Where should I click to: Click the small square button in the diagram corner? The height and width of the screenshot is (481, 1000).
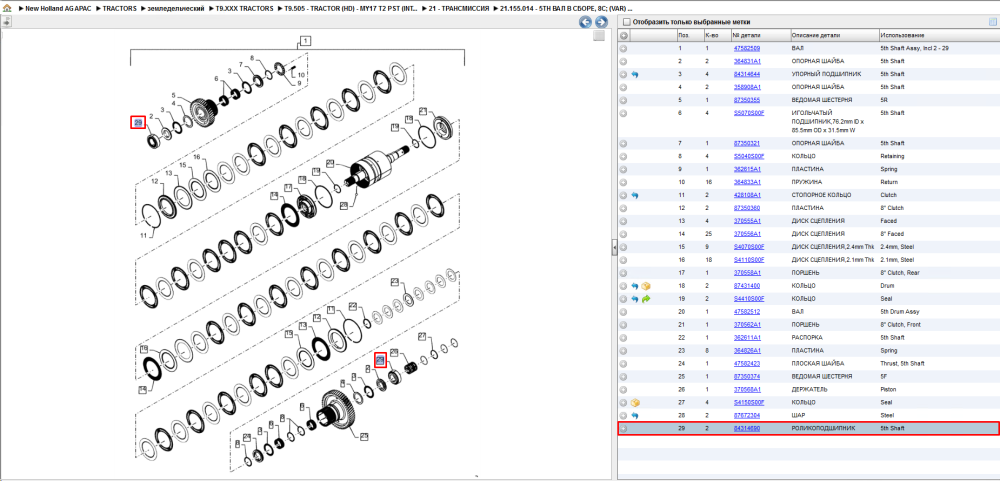pyautogui.click(x=598, y=36)
